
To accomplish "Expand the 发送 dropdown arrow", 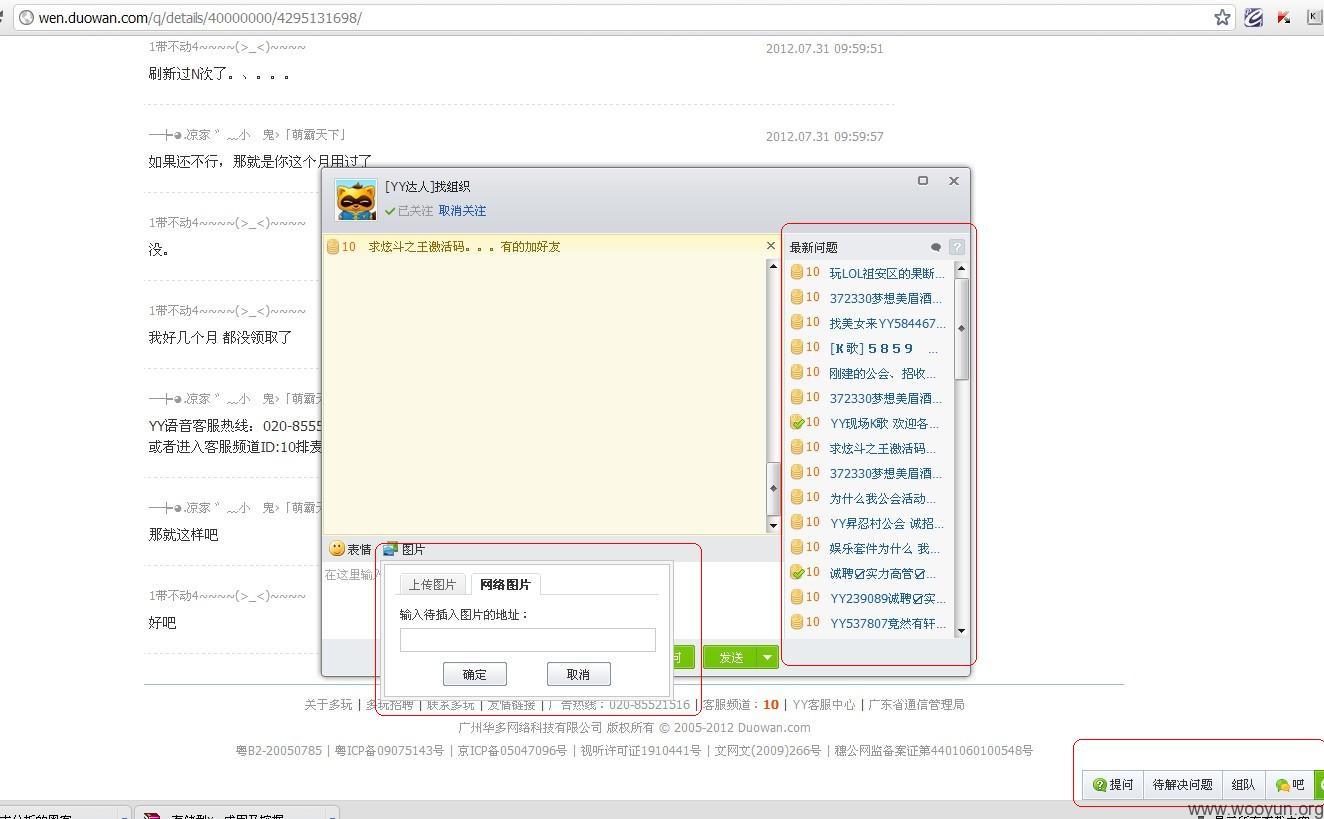I will coord(768,657).
